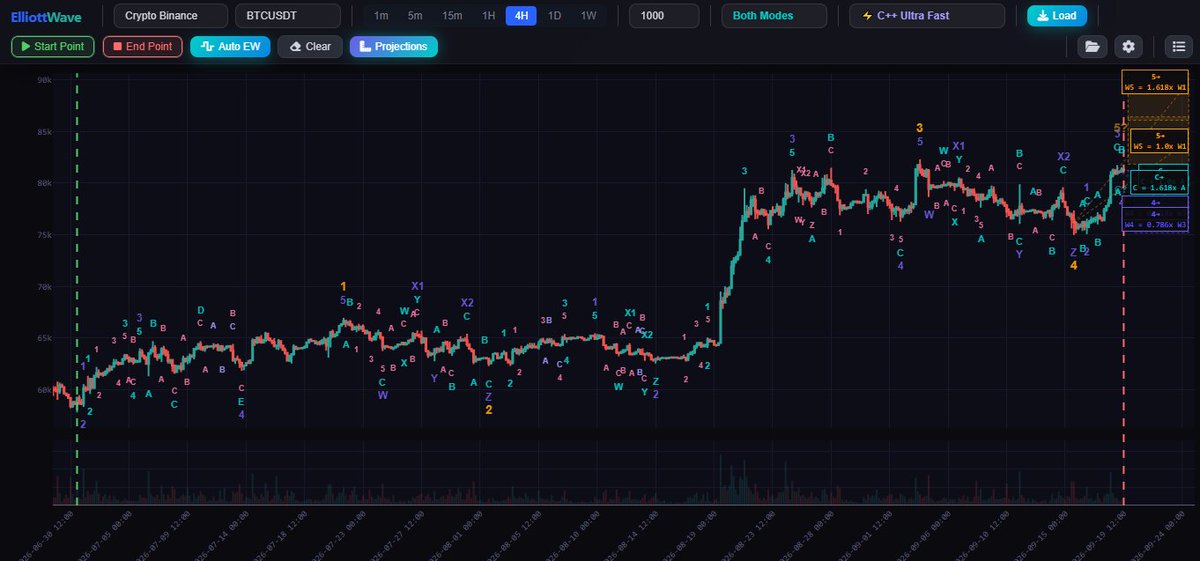Set the green Start Point
The height and width of the screenshot is (561, 1200).
pos(53,46)
